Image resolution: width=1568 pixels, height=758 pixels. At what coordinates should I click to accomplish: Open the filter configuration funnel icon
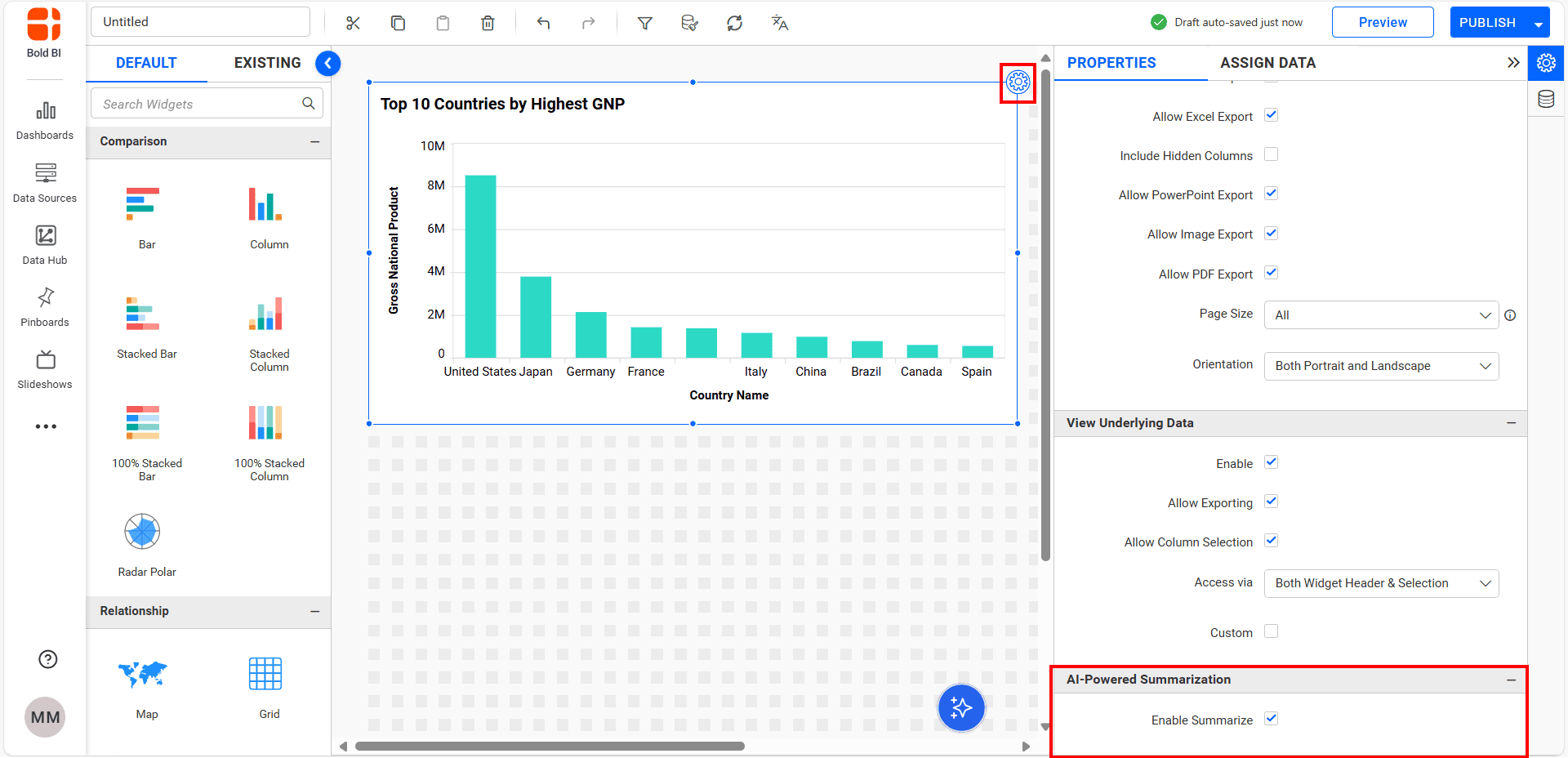[x=644, y=23]
